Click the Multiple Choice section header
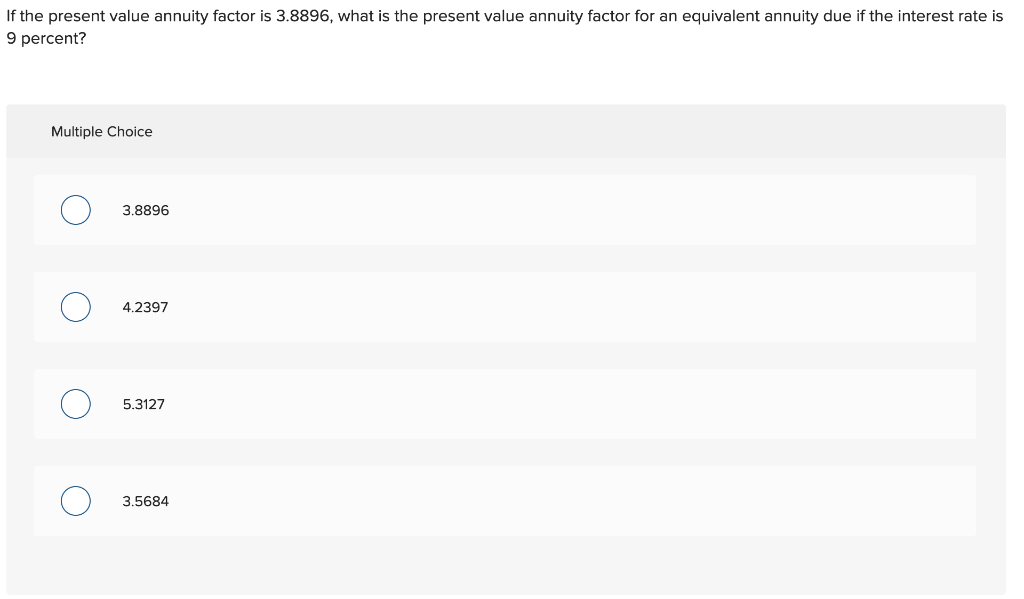 coord(101,131)
